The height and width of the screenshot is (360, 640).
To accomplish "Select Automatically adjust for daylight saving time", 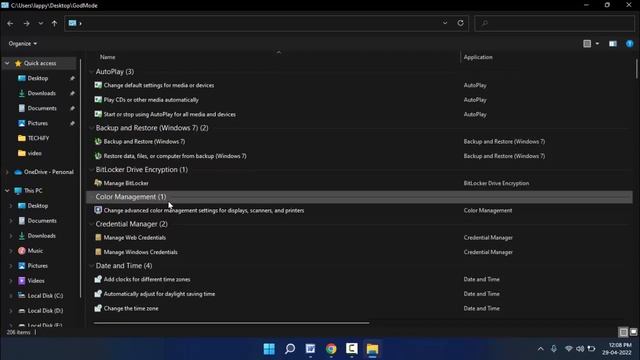I will pos(159,294).
